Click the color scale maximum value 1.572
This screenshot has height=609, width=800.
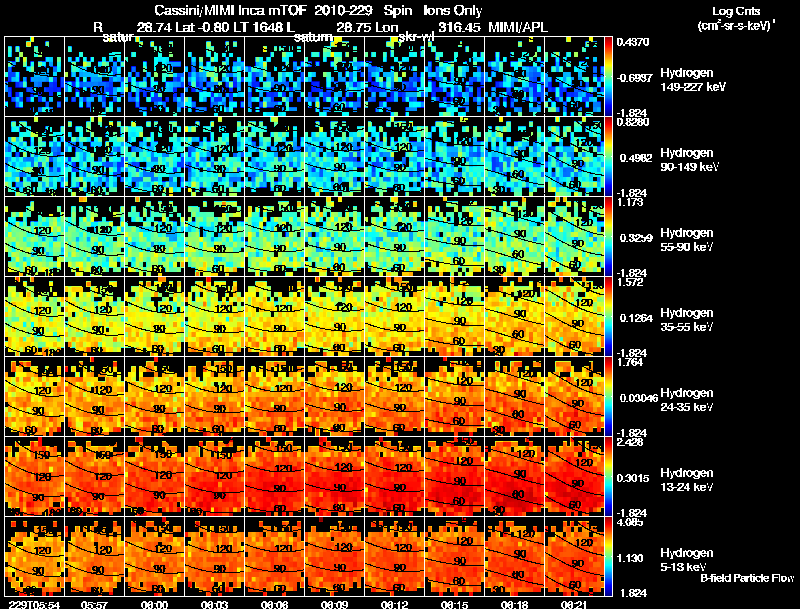(x=630, y=282)
